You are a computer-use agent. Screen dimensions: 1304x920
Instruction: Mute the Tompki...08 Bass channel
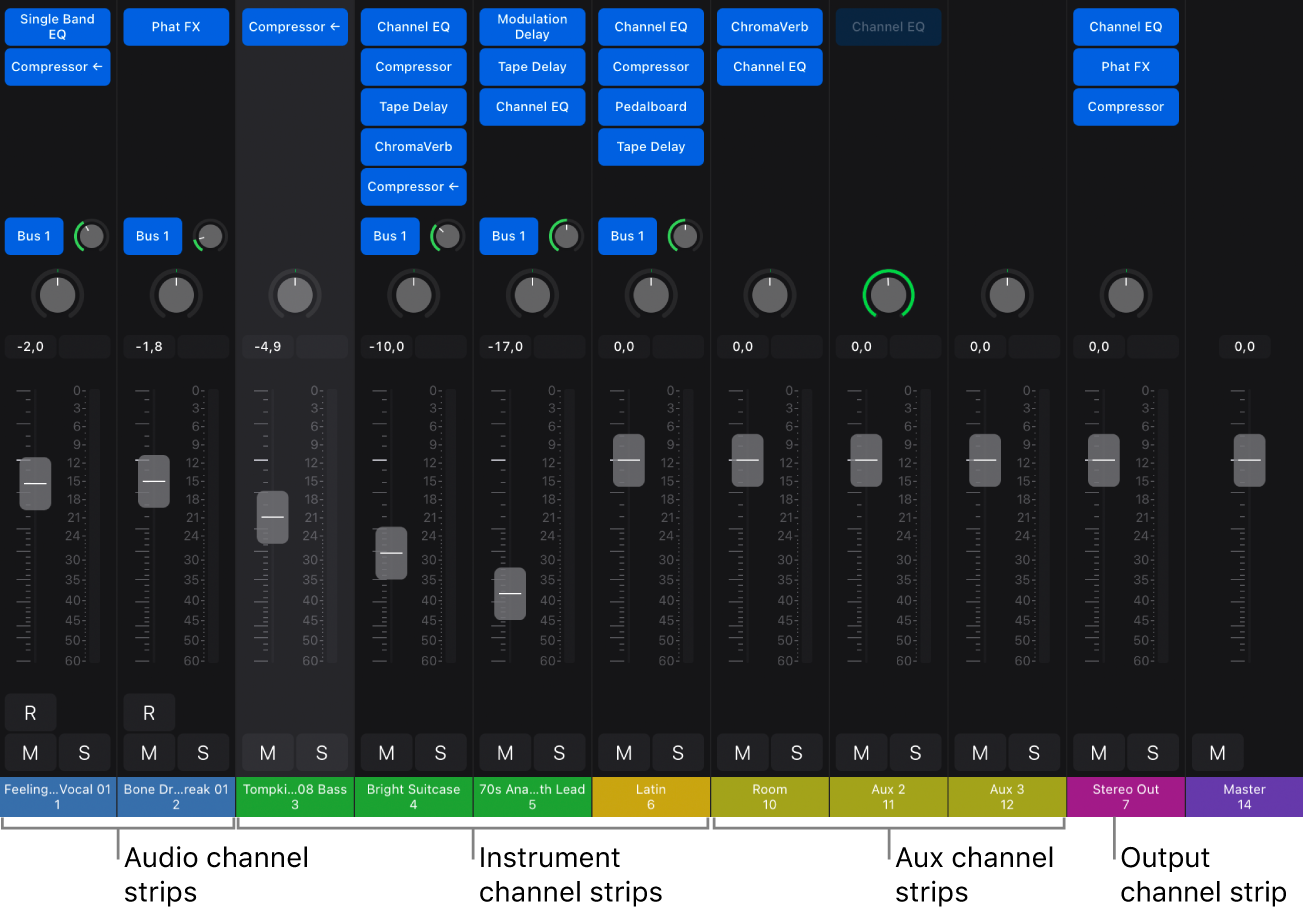pos(268,753)
